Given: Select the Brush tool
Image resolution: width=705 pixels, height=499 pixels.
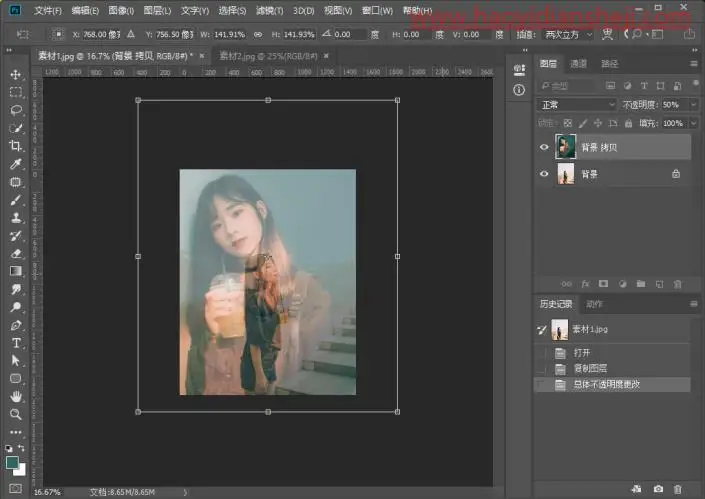Looking at the screenshot, I should [x=16, y=200].
